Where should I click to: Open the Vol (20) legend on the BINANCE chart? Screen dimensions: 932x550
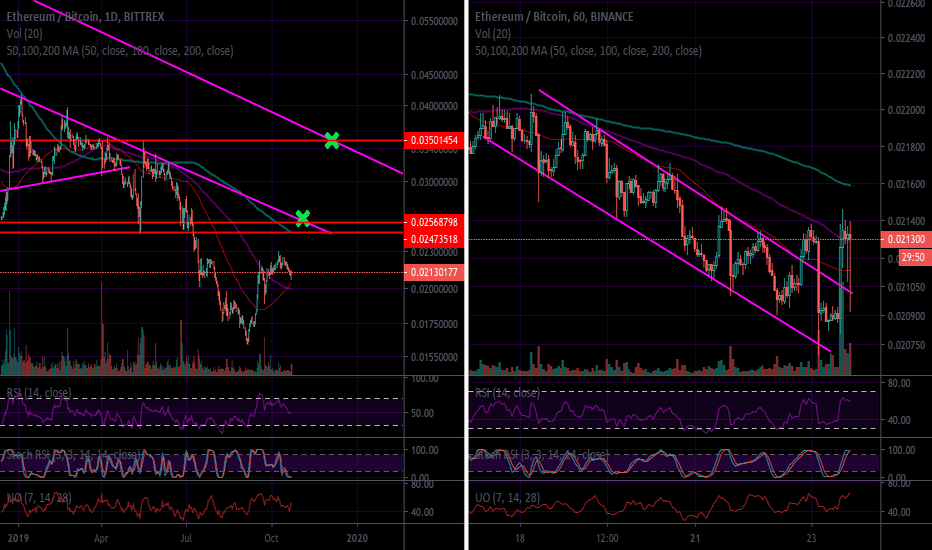[x=493, y=34]
